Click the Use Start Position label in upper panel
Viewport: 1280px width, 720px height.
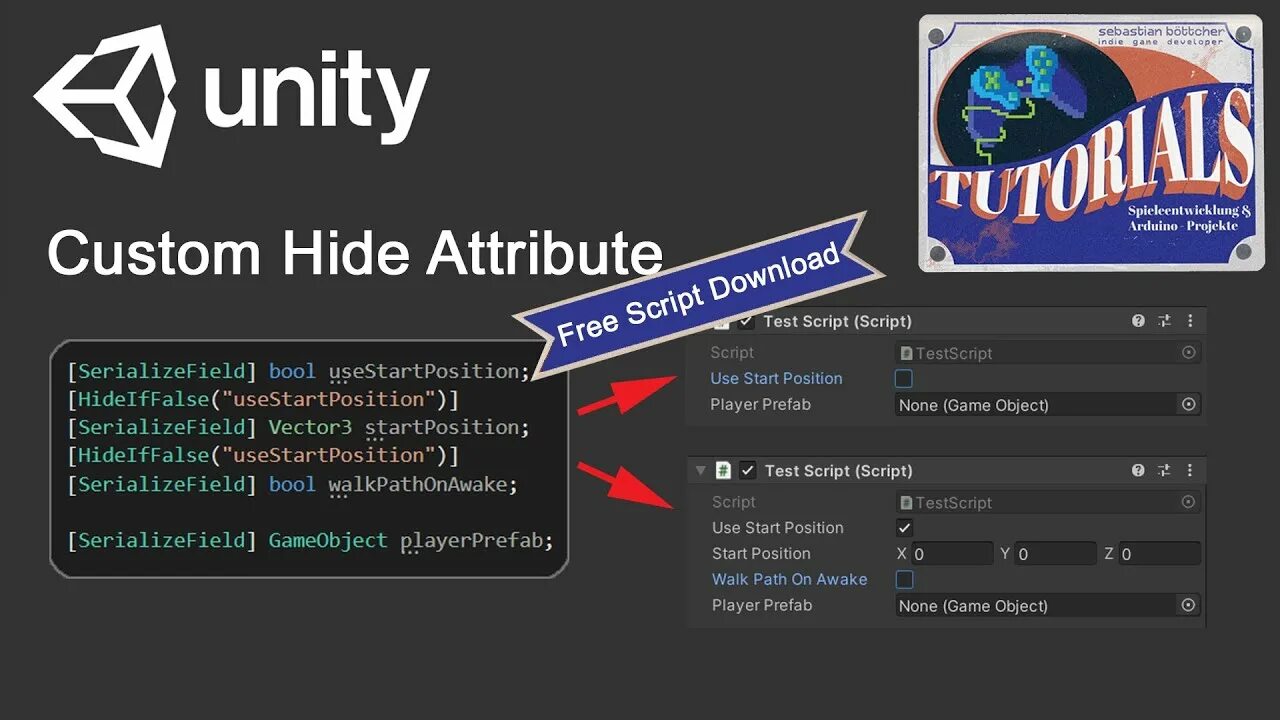pyautogui.click(x=776, y=378)
